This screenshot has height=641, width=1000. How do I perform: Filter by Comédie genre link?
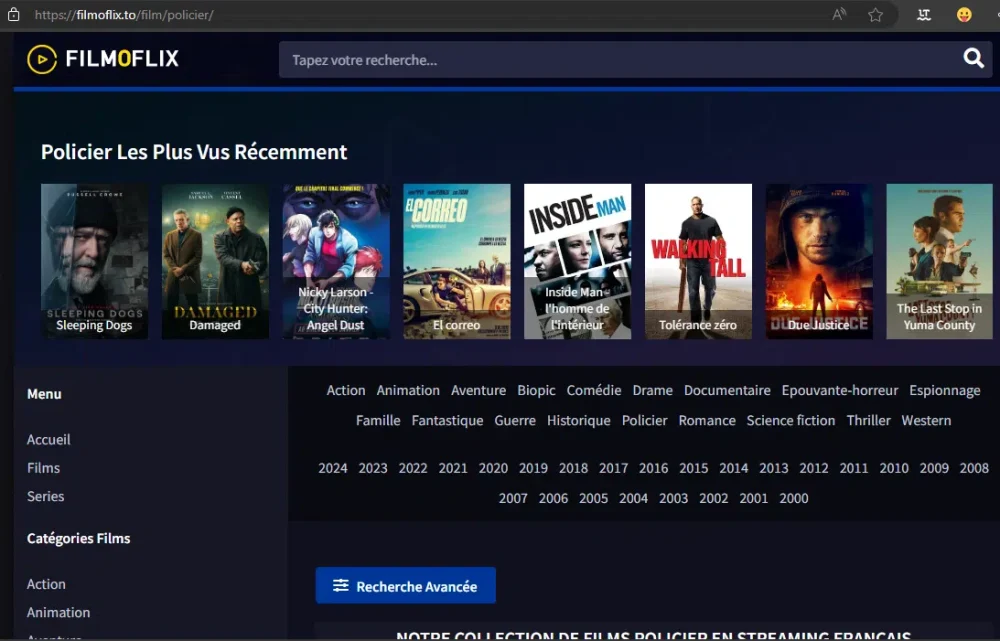pyautogui.click(x=594, y=390)
